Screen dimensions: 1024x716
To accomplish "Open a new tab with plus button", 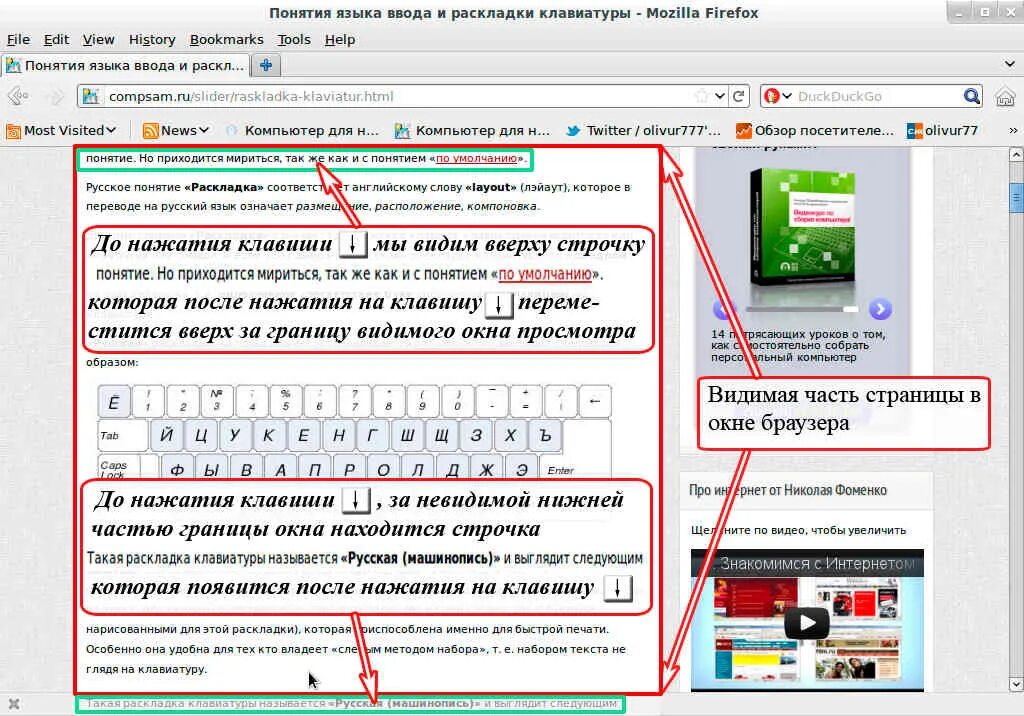I will tap(266, 65).
